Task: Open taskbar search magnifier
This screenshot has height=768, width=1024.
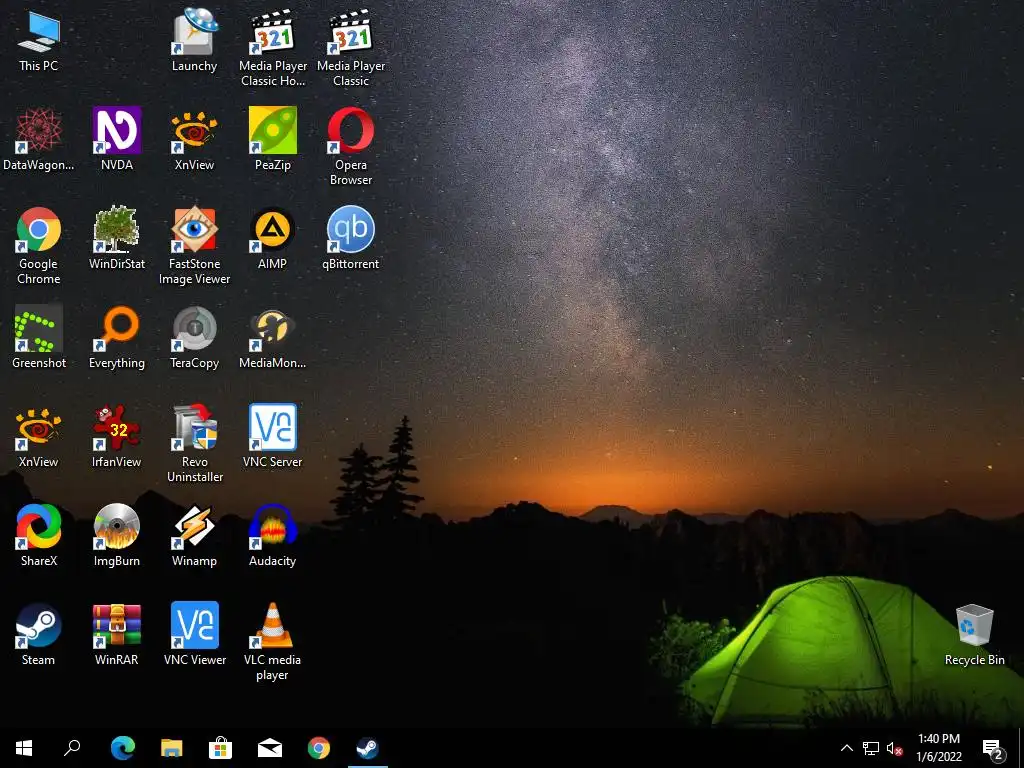Action: 72,748
